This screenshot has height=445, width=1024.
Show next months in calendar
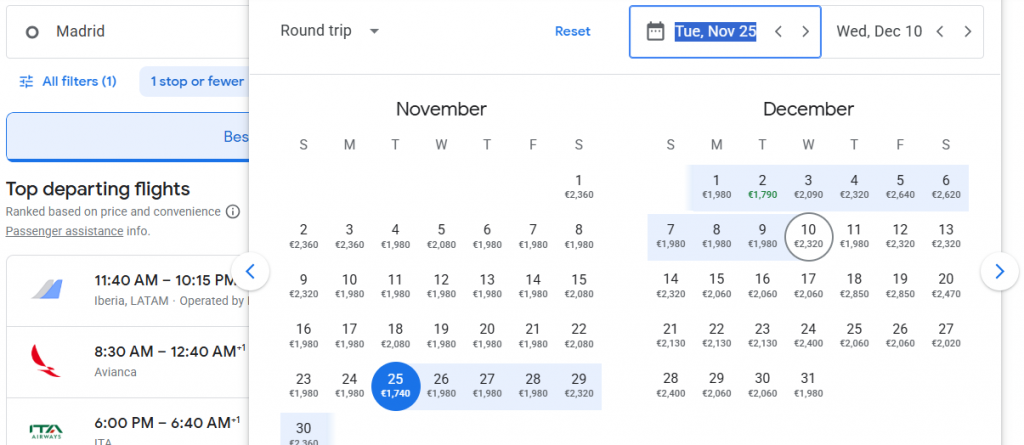(x=999, y=271)
